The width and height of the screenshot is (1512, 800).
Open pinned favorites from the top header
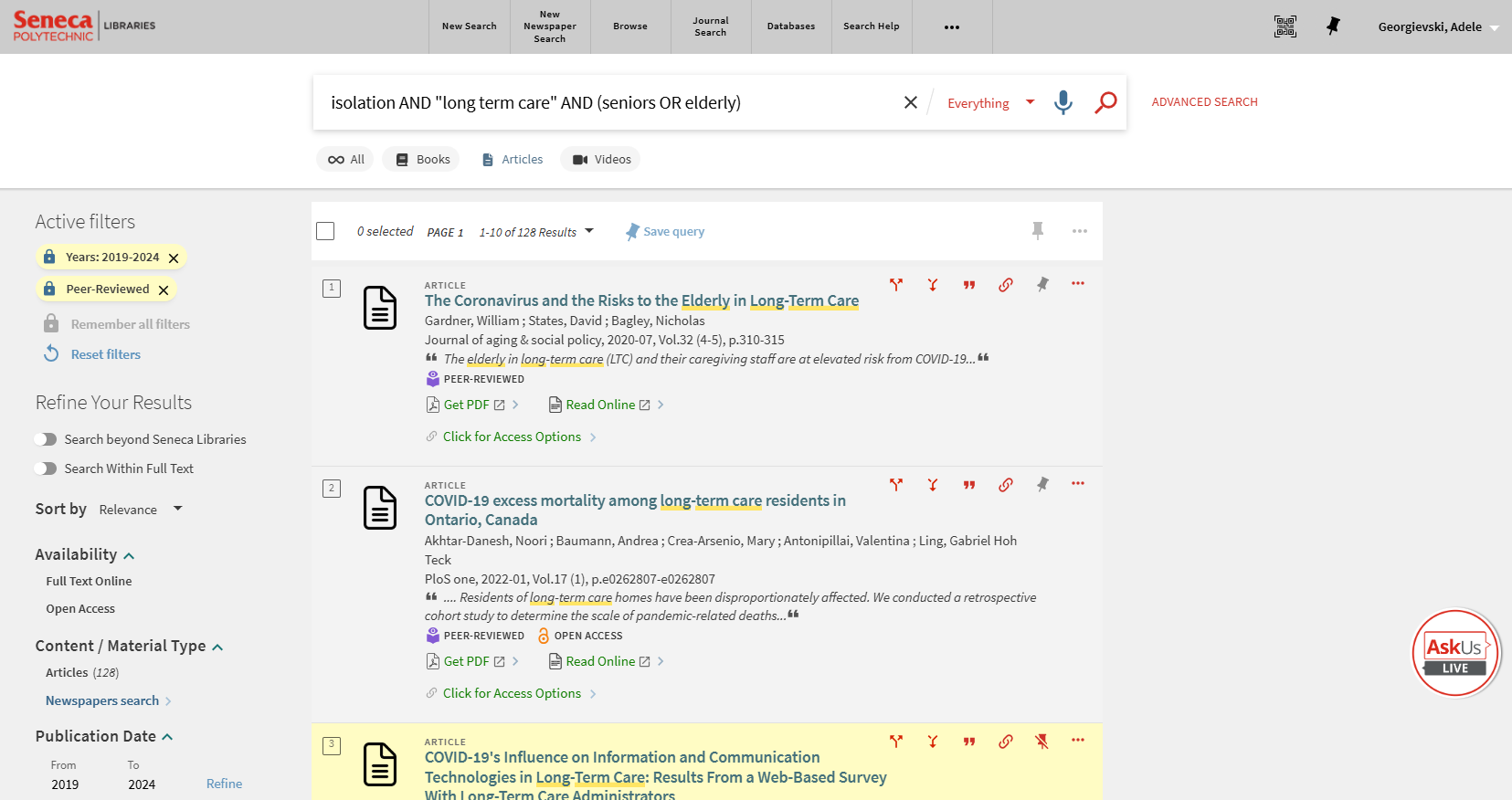coord(1333,26)
